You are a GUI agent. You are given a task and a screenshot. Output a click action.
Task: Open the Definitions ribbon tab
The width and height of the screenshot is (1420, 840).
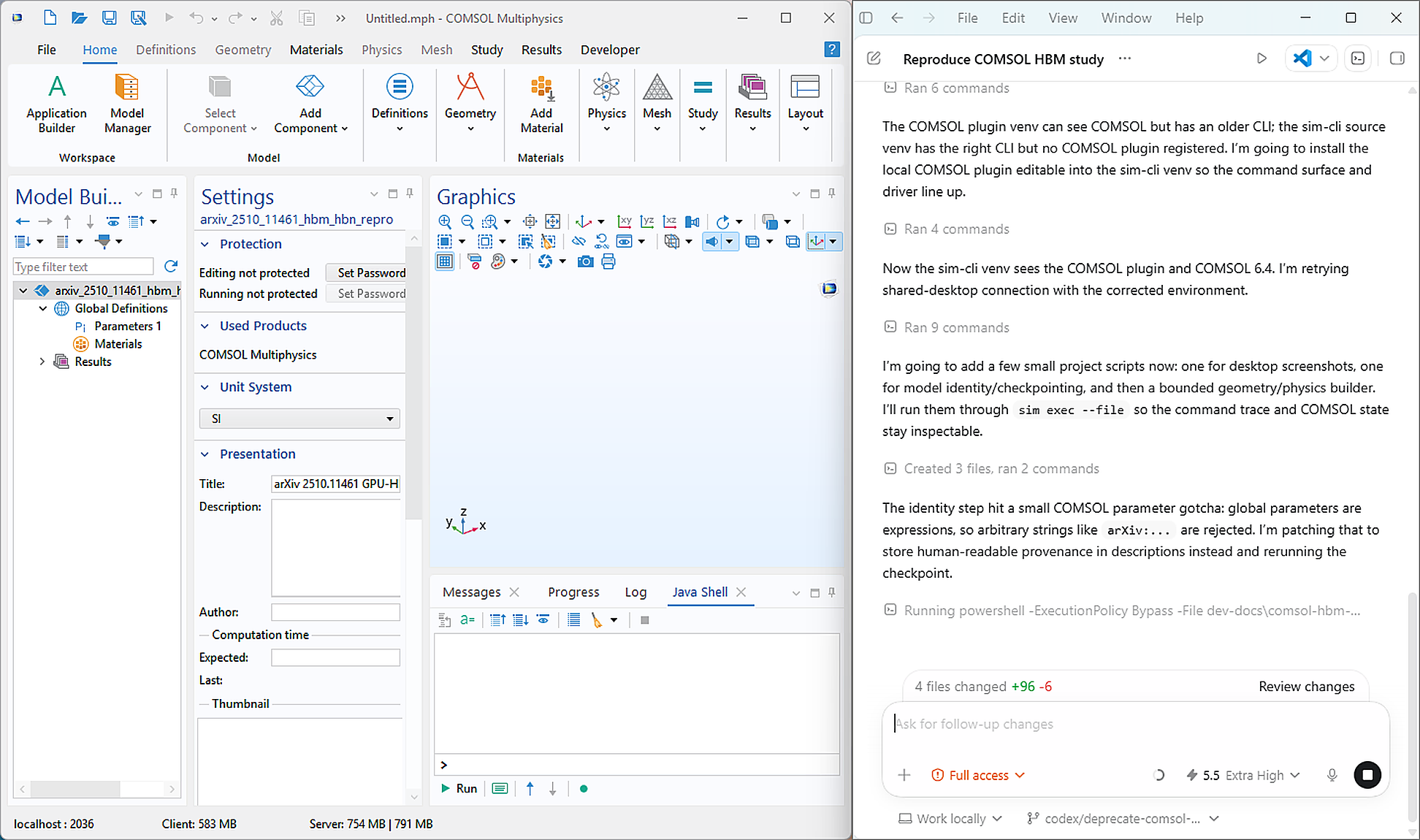pyautogui.click(x=166, y=50)
